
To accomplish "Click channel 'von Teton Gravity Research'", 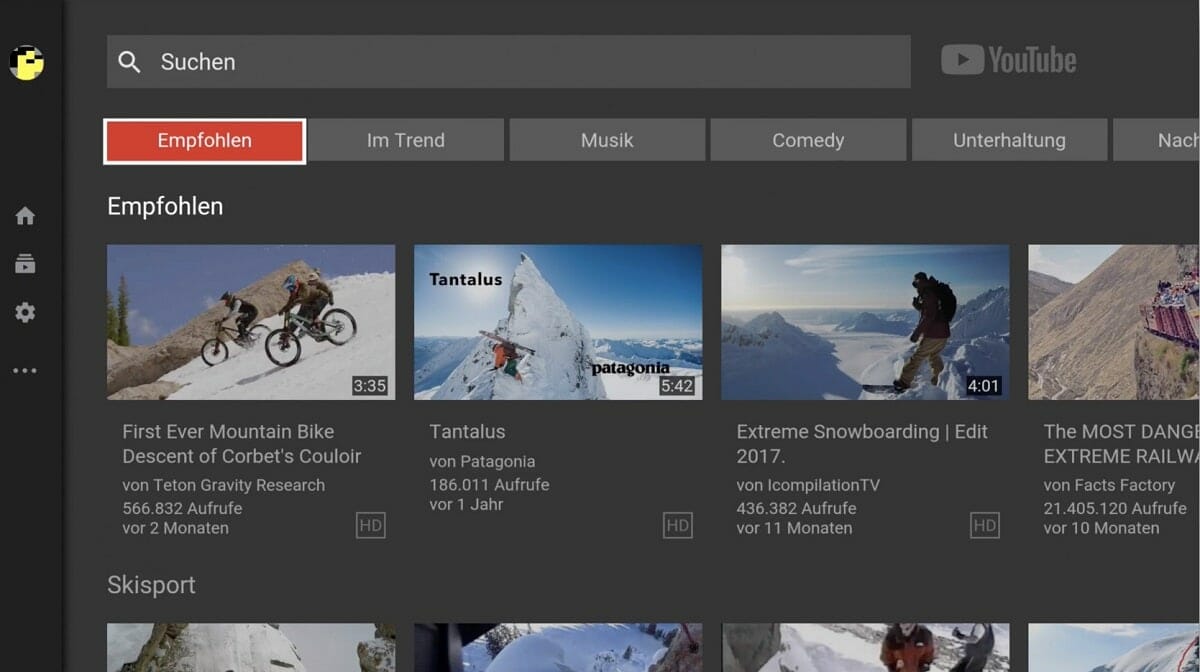I will pos(223,485).
